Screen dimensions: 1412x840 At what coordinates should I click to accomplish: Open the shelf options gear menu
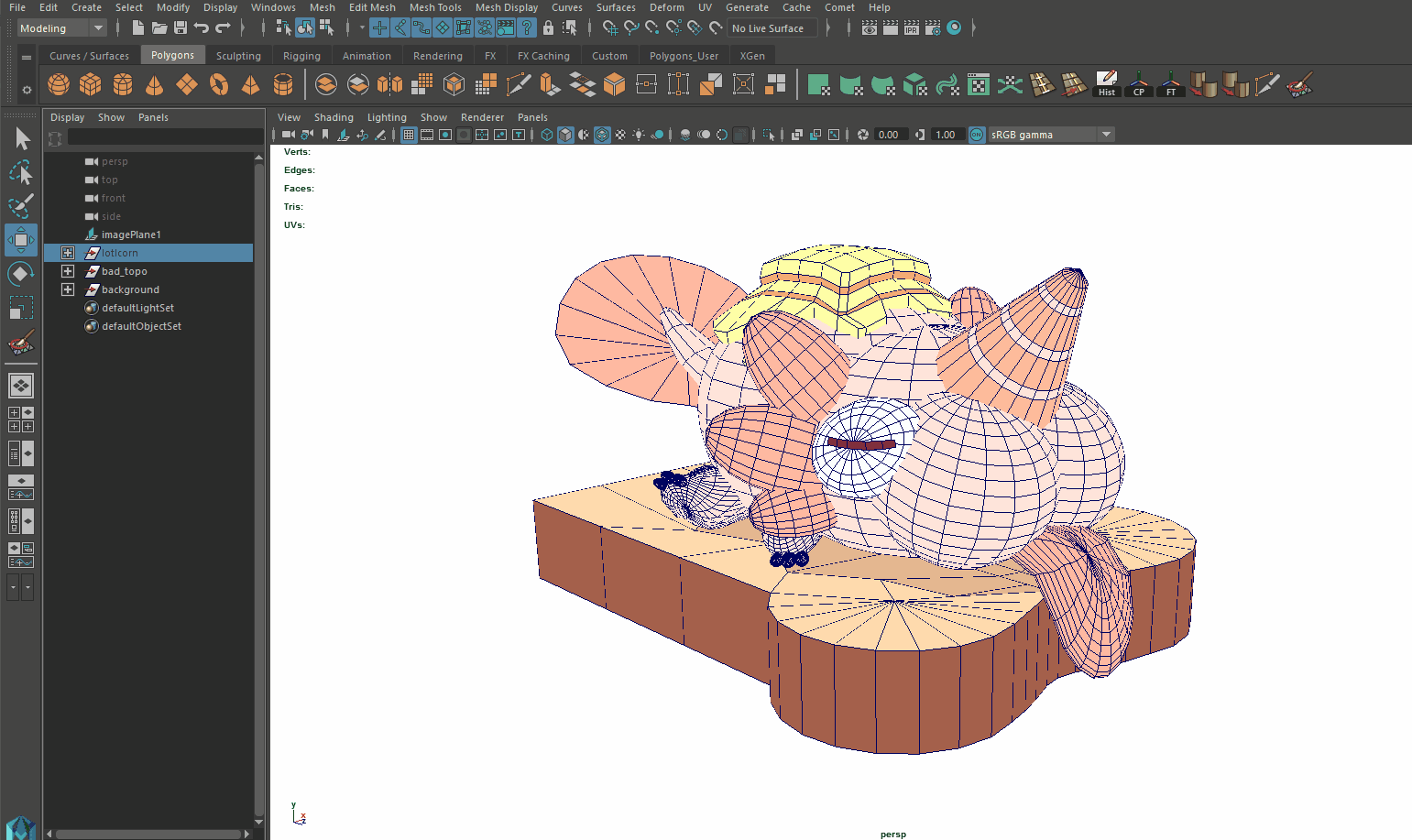(x=27, y=90)
